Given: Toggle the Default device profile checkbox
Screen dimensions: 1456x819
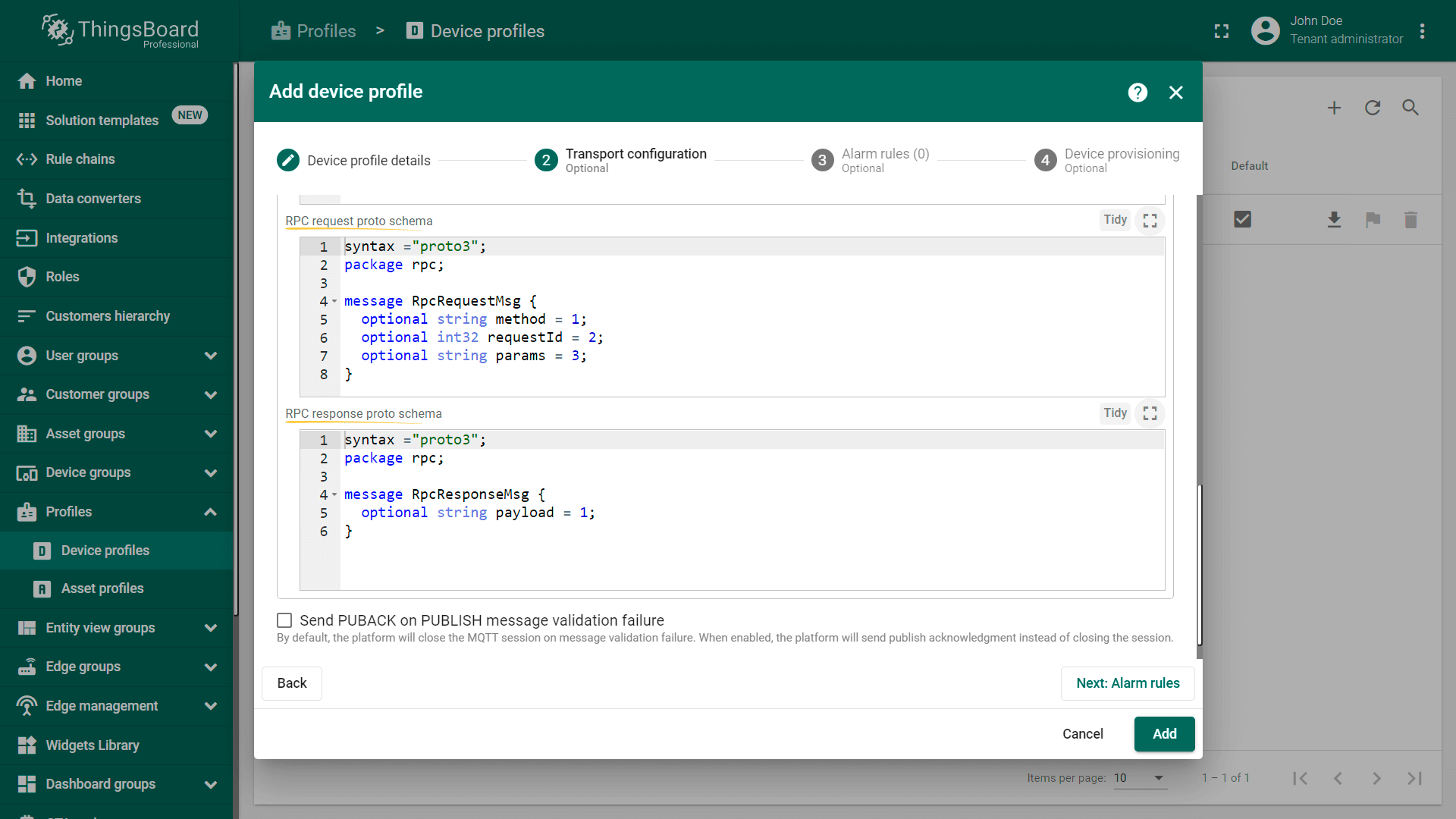Looking at the screenshot, I should click(1244, 219).
